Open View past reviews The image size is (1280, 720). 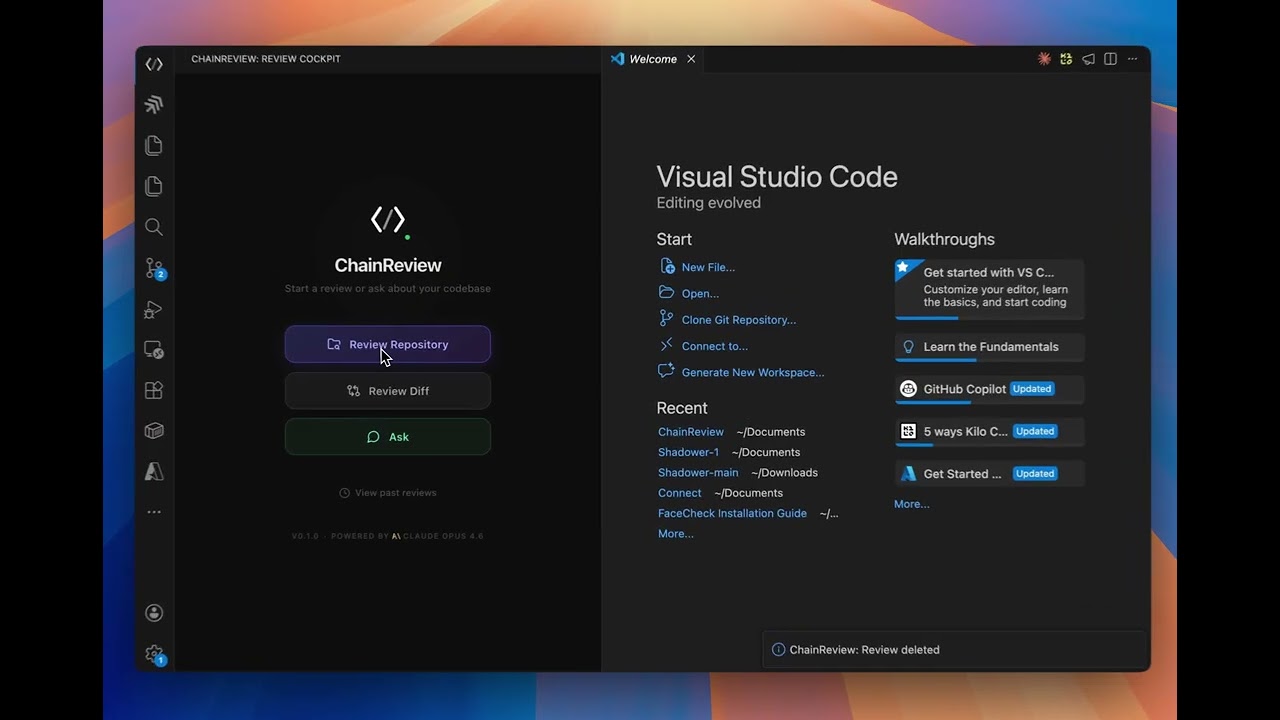tap(388, 493)
